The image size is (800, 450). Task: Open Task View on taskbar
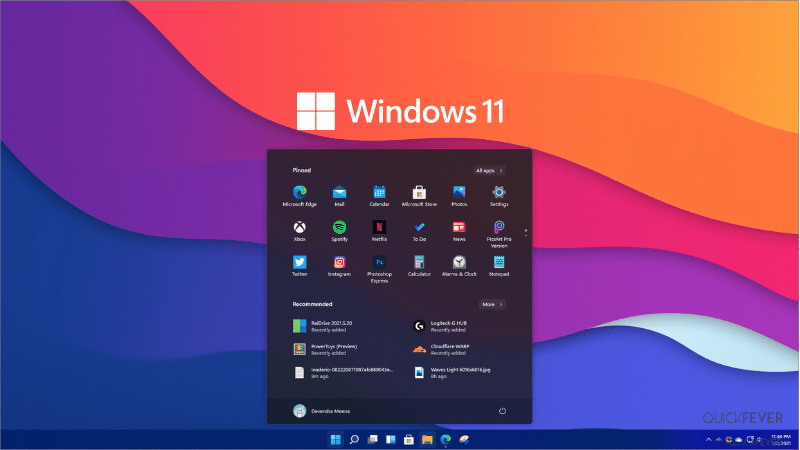(x=372, y=439)
